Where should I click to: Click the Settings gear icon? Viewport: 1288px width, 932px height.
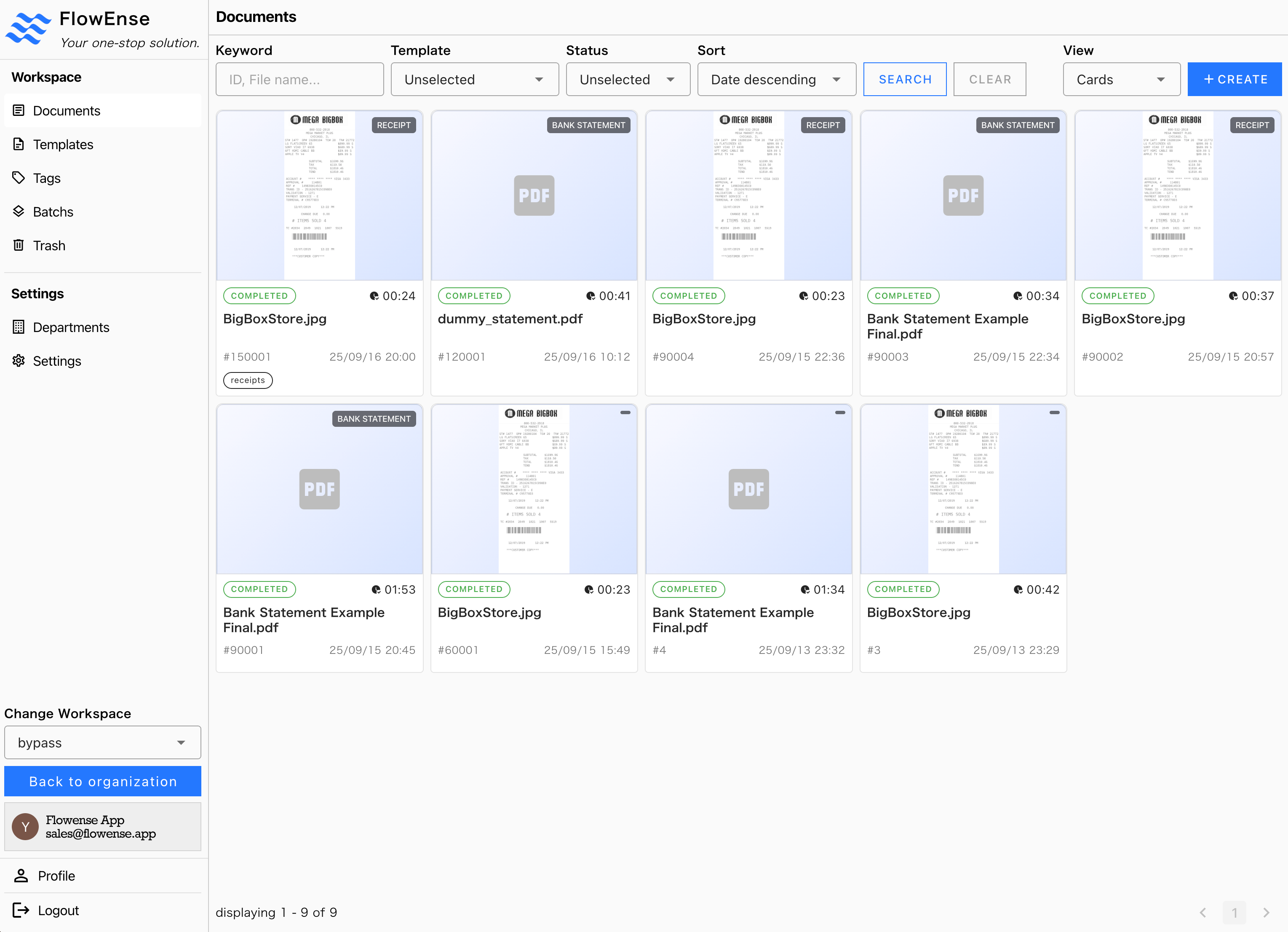coord(19,361)
